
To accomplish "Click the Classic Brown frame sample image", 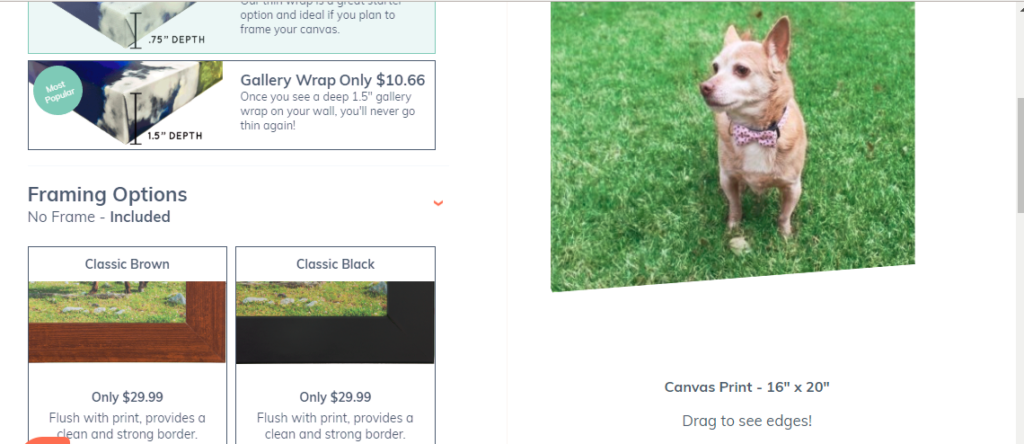I will coord(127,322).
